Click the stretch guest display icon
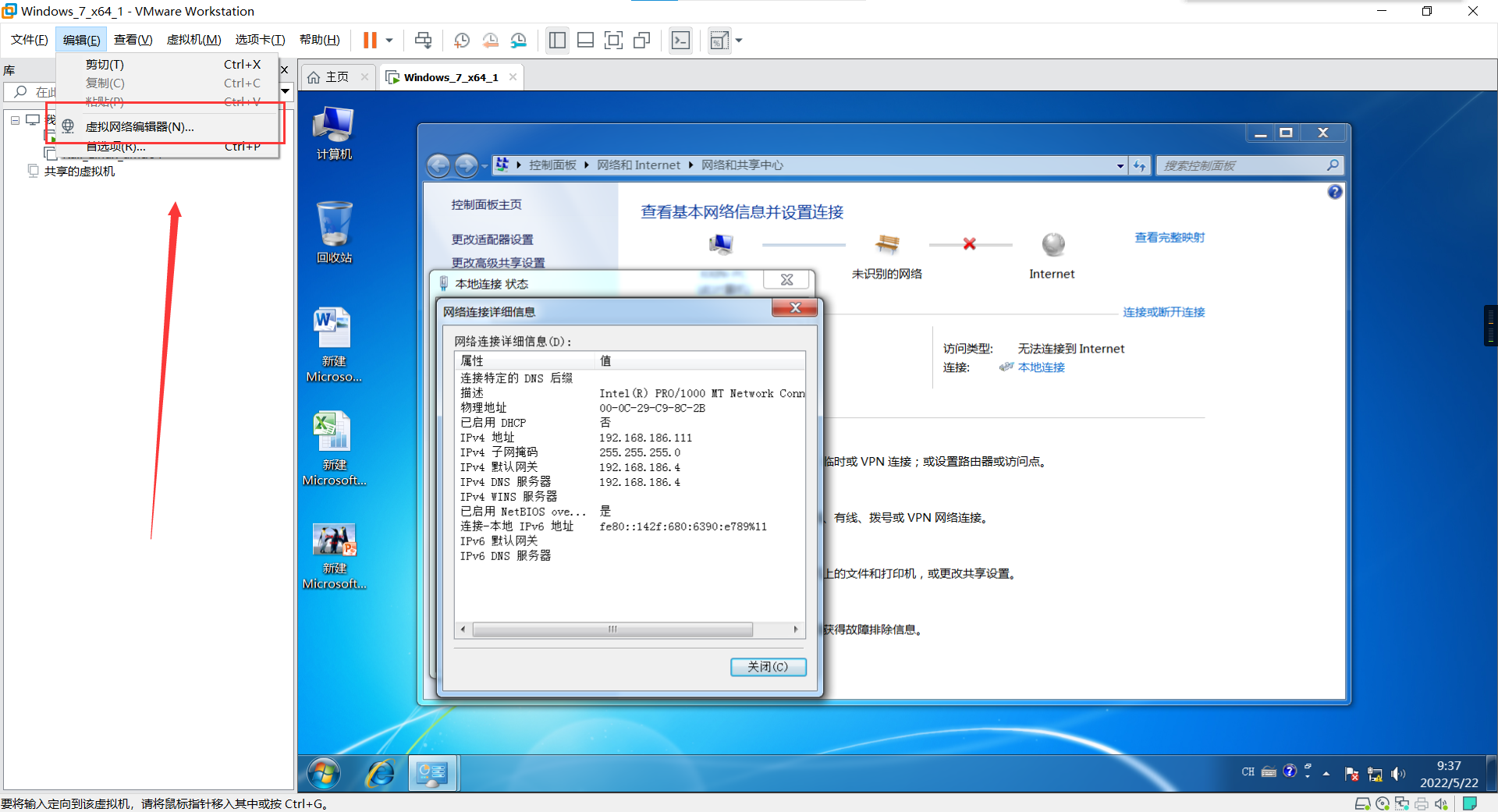The width and height of the screenshot is (1498, 812). (x=719, y=40)
